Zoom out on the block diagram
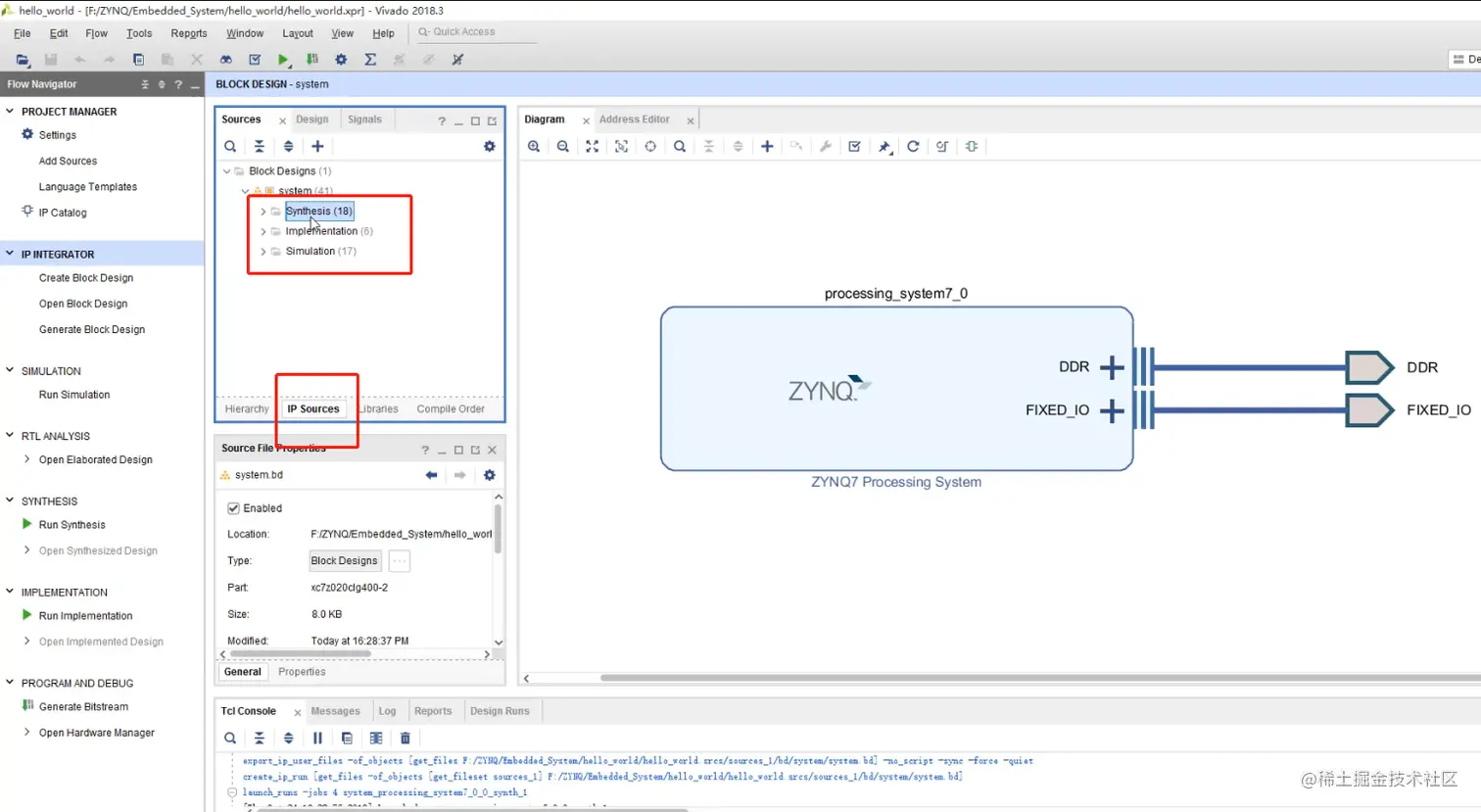This screenshot has width=1481, height=812. (562, 146)
